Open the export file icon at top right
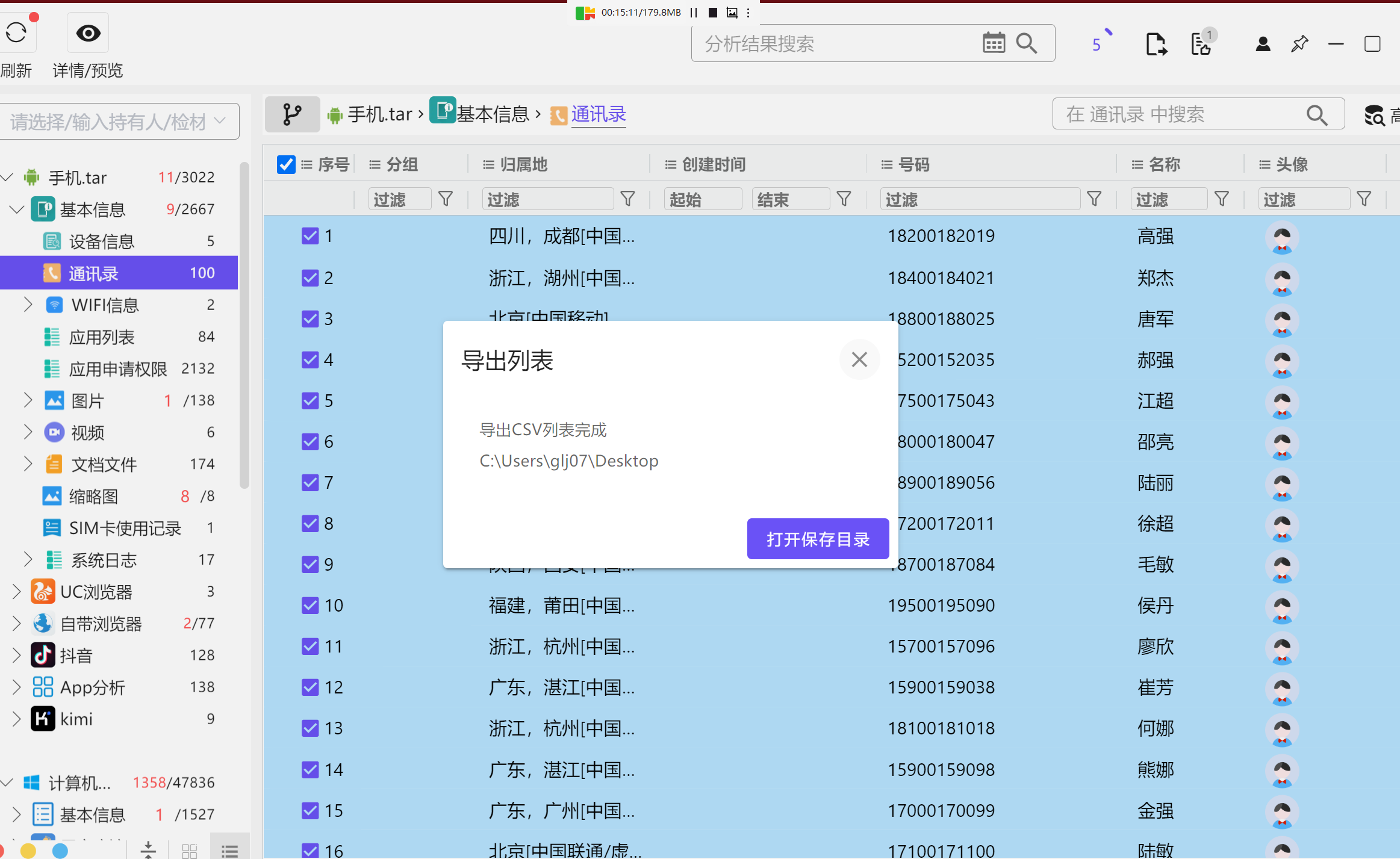 pyautogui.click(x=1156, y=44)
